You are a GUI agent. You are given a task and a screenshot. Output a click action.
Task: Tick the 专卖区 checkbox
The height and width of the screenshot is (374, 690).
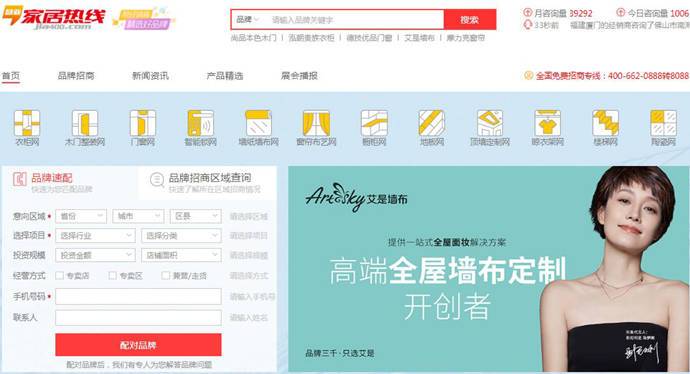[113, 275]
